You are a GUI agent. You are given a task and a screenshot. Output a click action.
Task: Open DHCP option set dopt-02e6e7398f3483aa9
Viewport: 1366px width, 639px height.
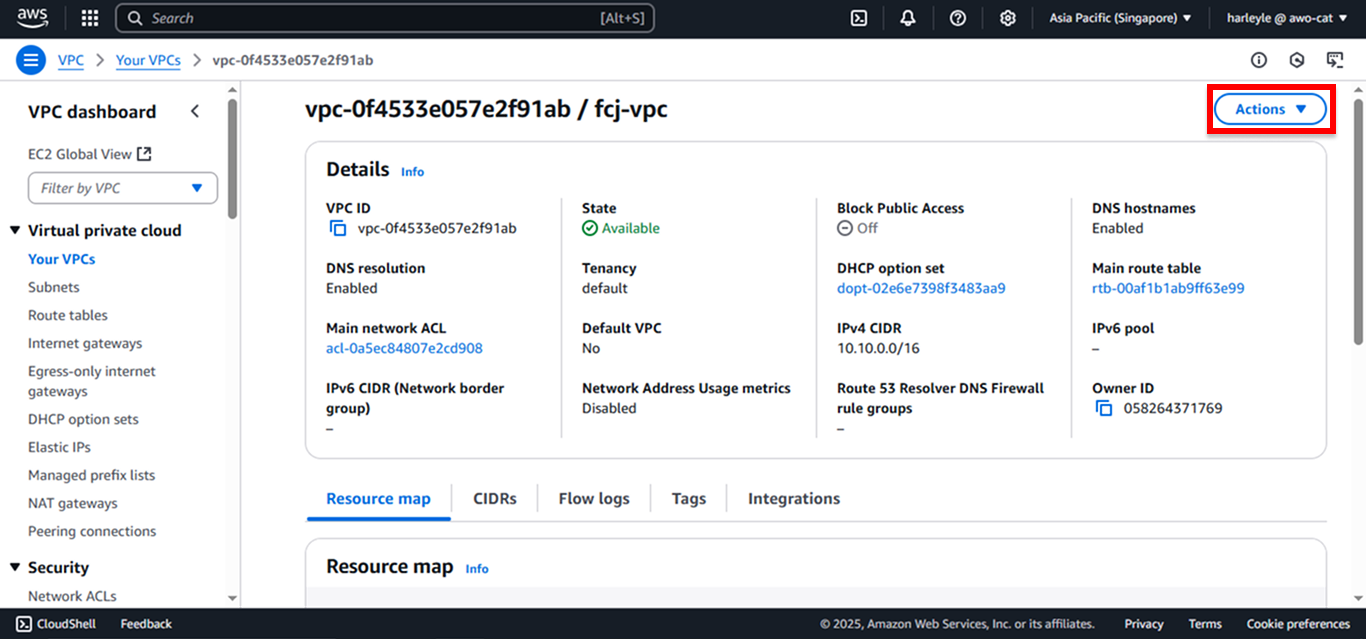click(921, 288)
